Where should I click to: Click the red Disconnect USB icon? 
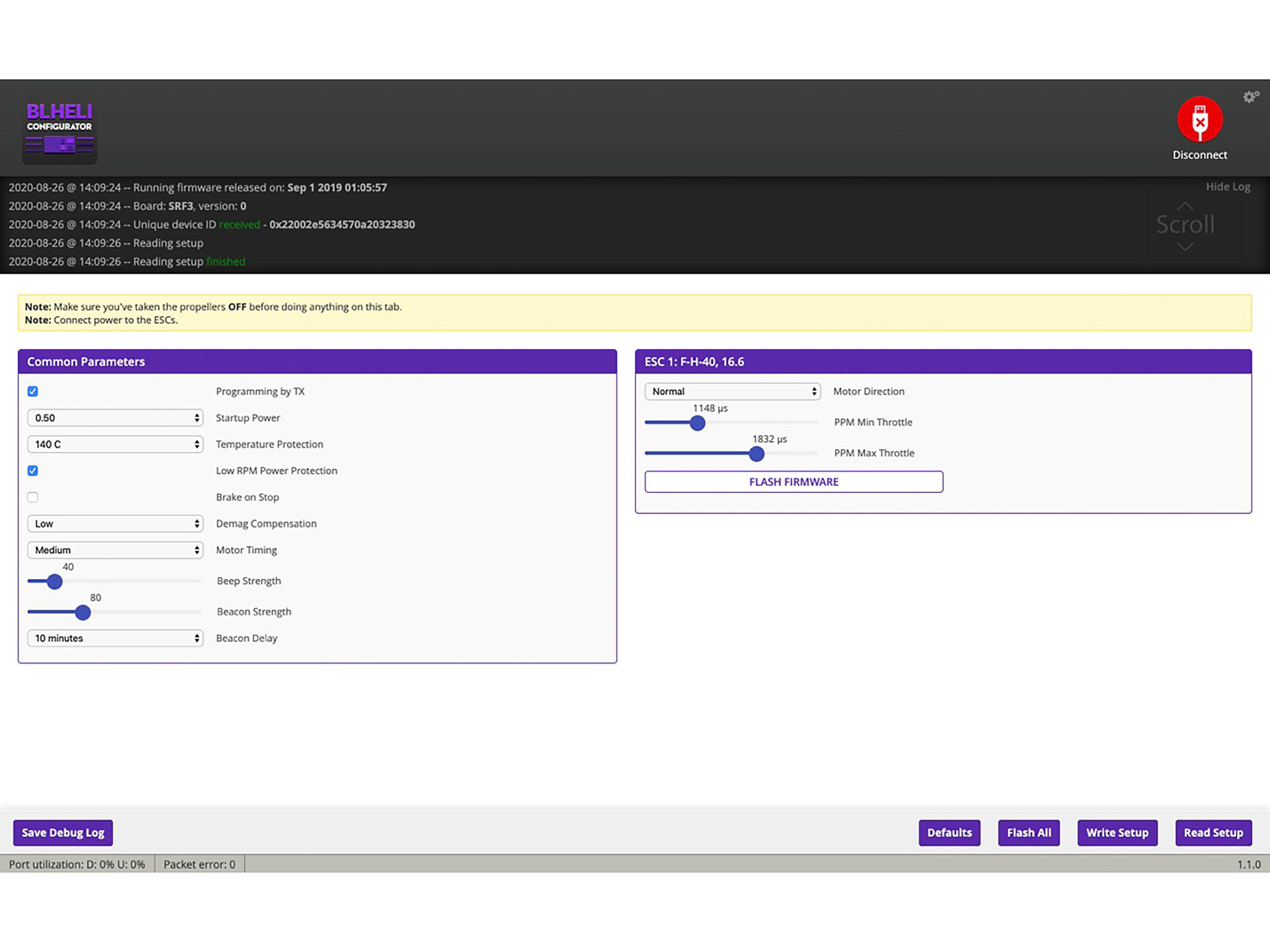pos(1199,119)
